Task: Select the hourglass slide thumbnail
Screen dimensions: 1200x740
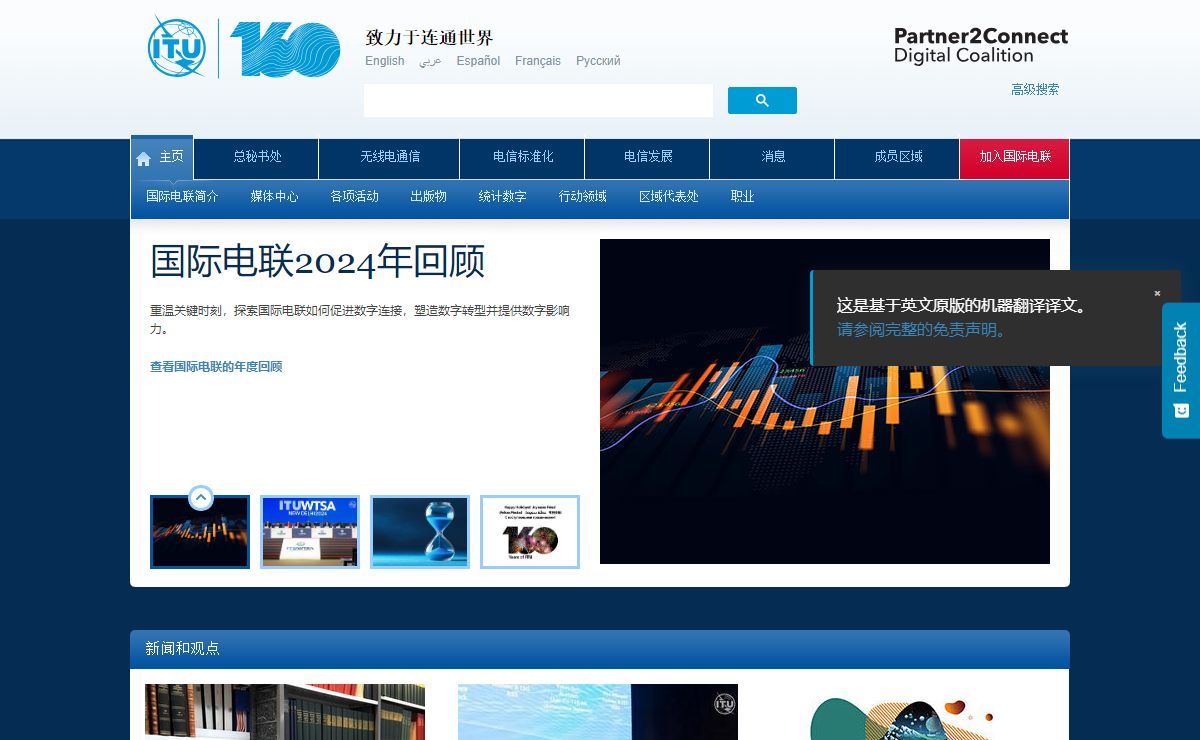Action: 420,532
